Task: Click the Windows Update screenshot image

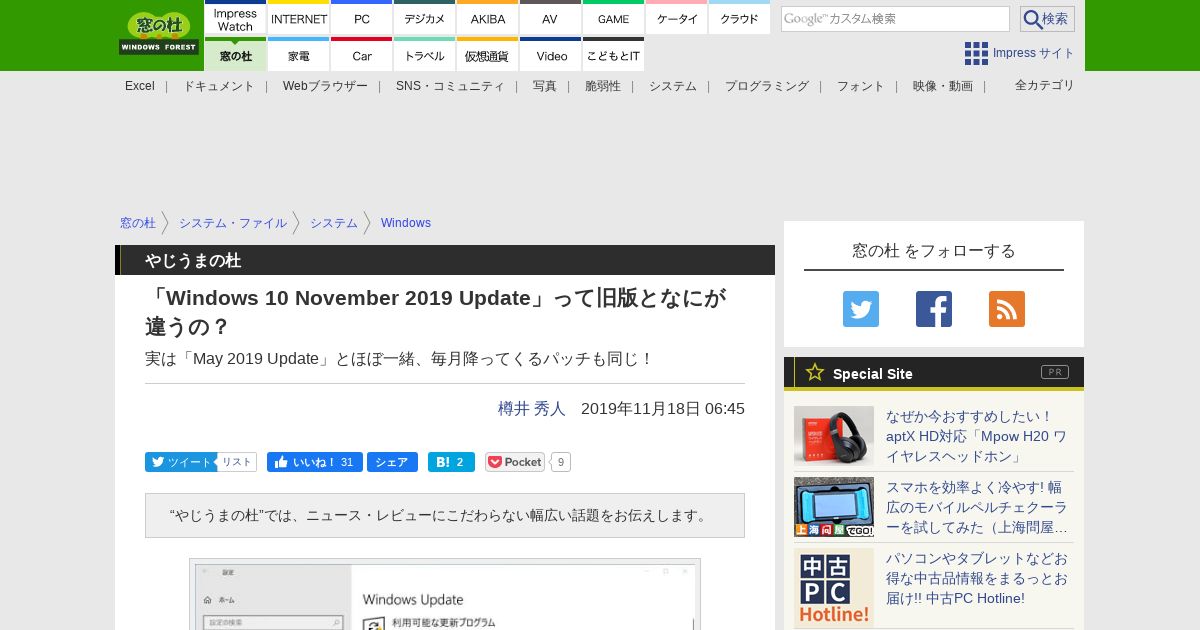Action: pyautogui.click(x=445, y=594)
